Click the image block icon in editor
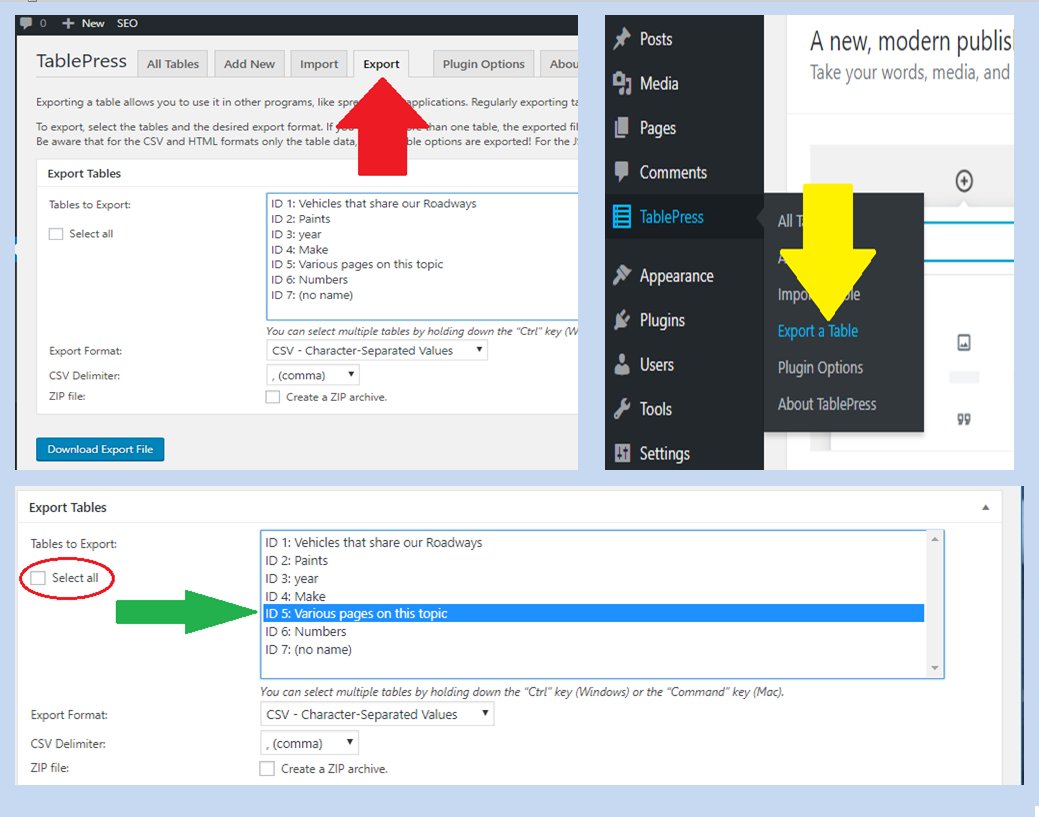 coord(964,343)
